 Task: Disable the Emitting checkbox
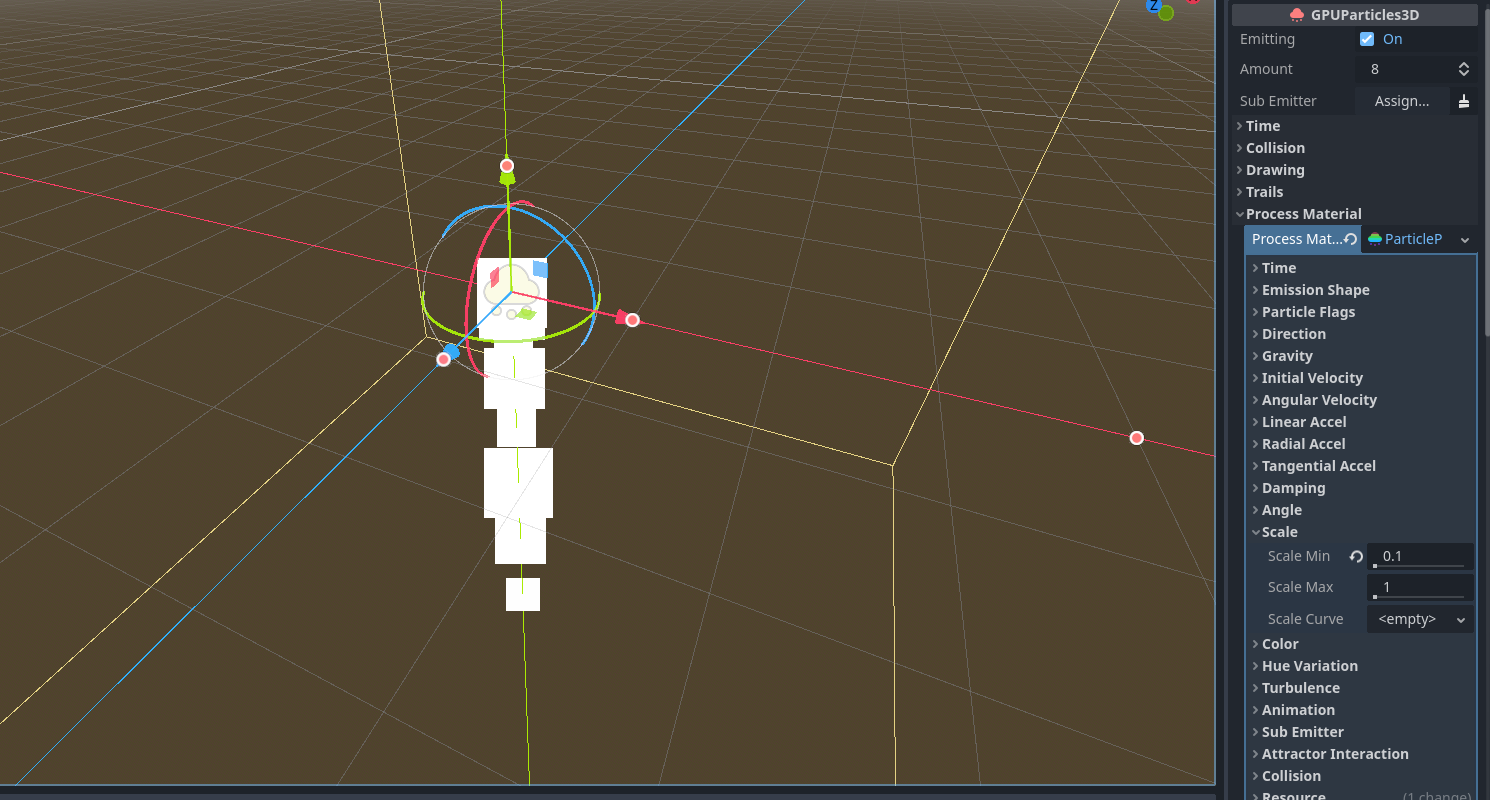point(1366,39)
